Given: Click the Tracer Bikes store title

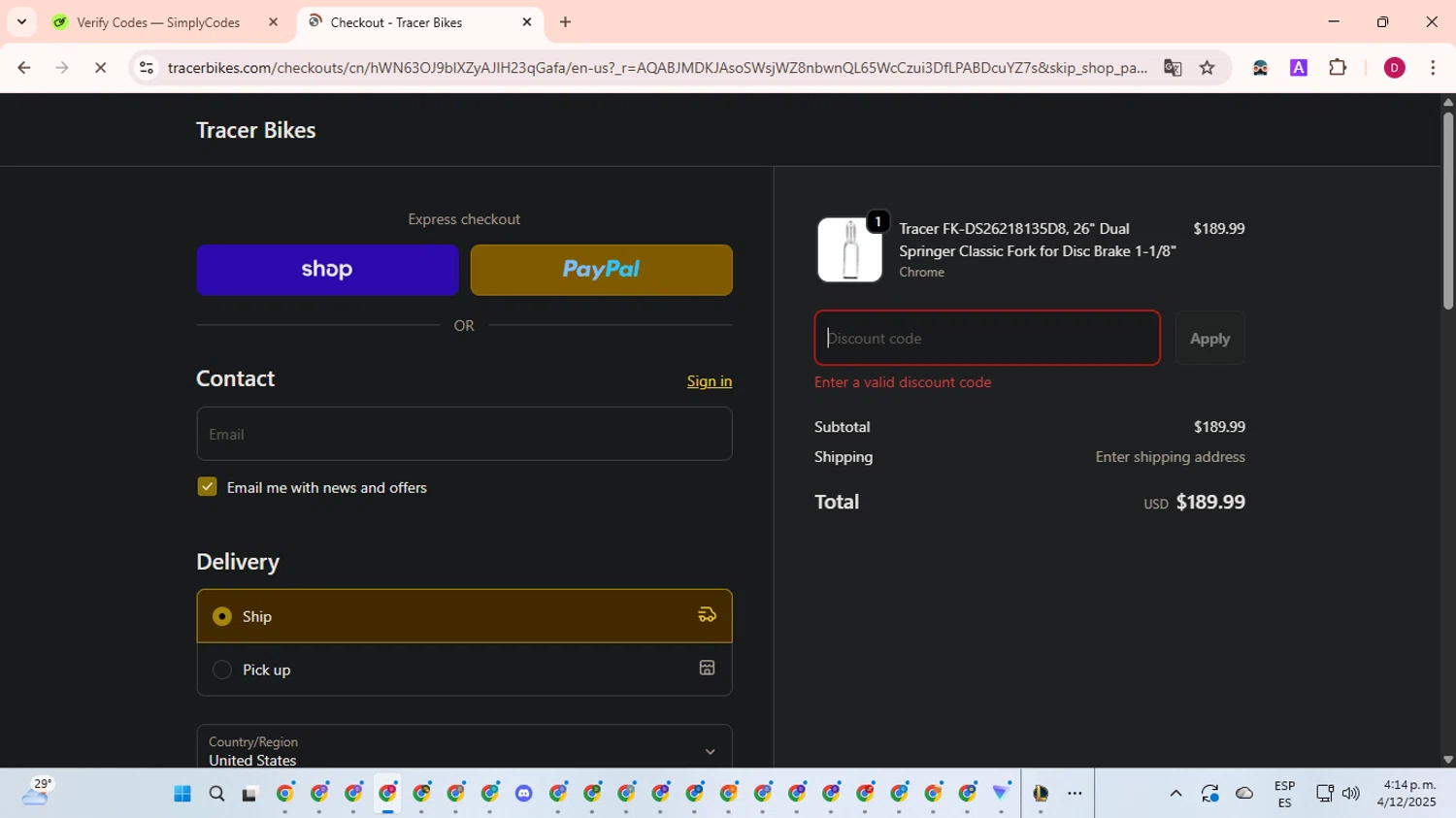Looking at the screenshot, I should (256, 130).
